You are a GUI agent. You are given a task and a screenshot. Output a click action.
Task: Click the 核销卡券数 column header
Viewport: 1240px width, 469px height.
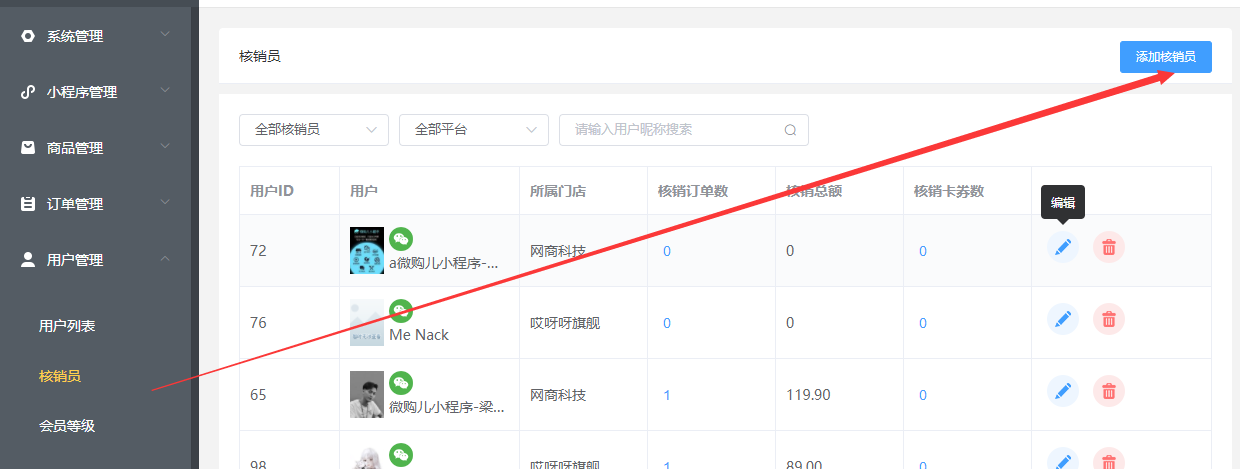click(949, 191)
